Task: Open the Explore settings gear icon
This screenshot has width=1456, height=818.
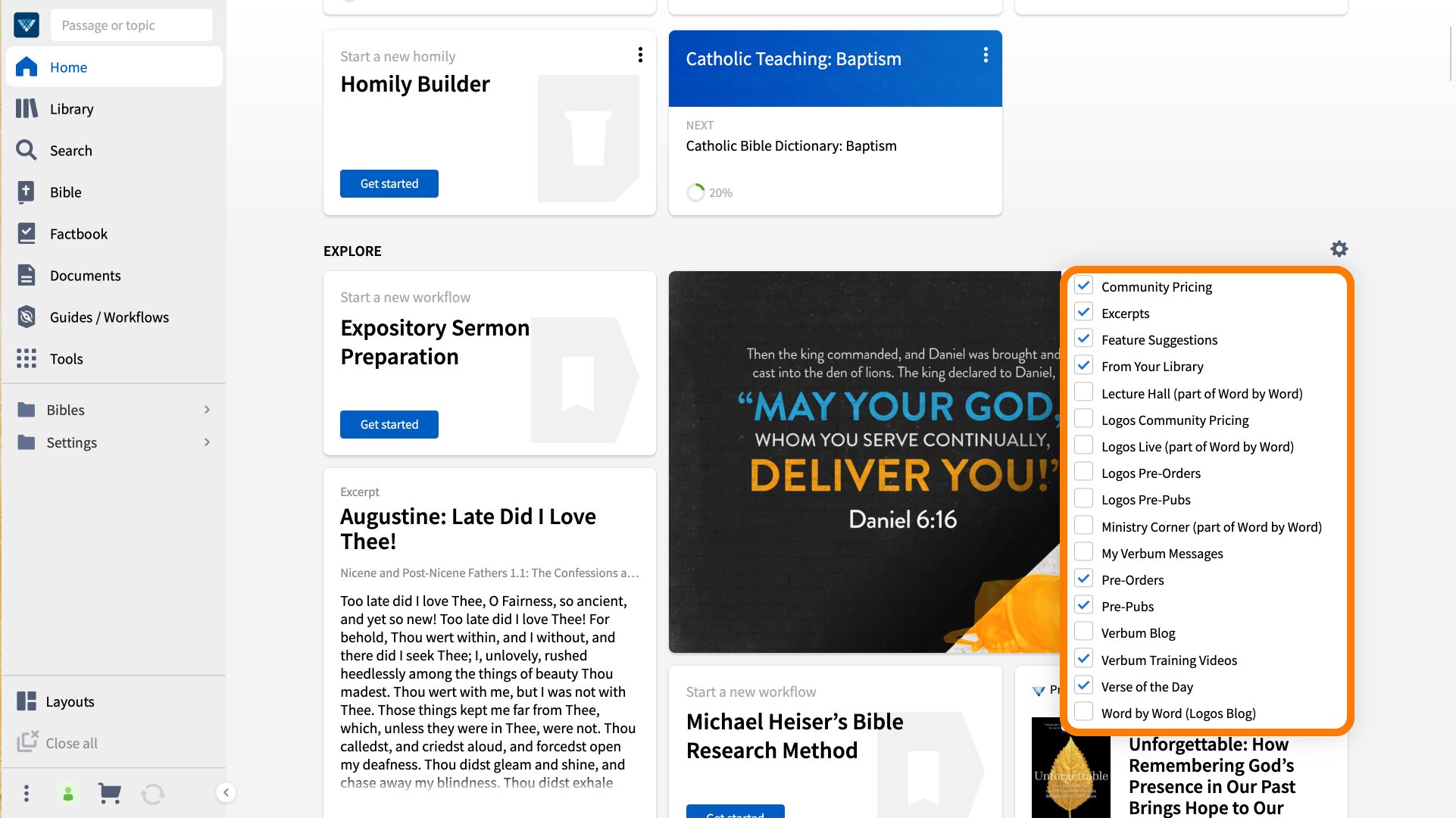Action: [x=1339, y=249]
